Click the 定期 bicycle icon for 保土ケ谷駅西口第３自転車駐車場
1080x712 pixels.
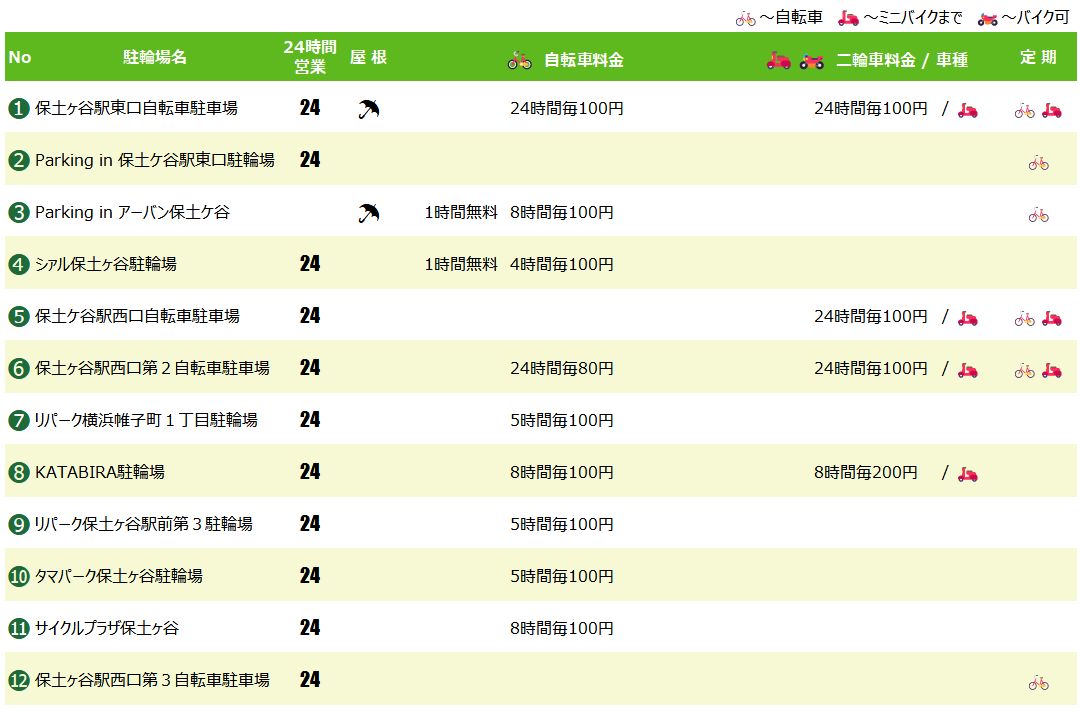click(x=1039, y=683)
